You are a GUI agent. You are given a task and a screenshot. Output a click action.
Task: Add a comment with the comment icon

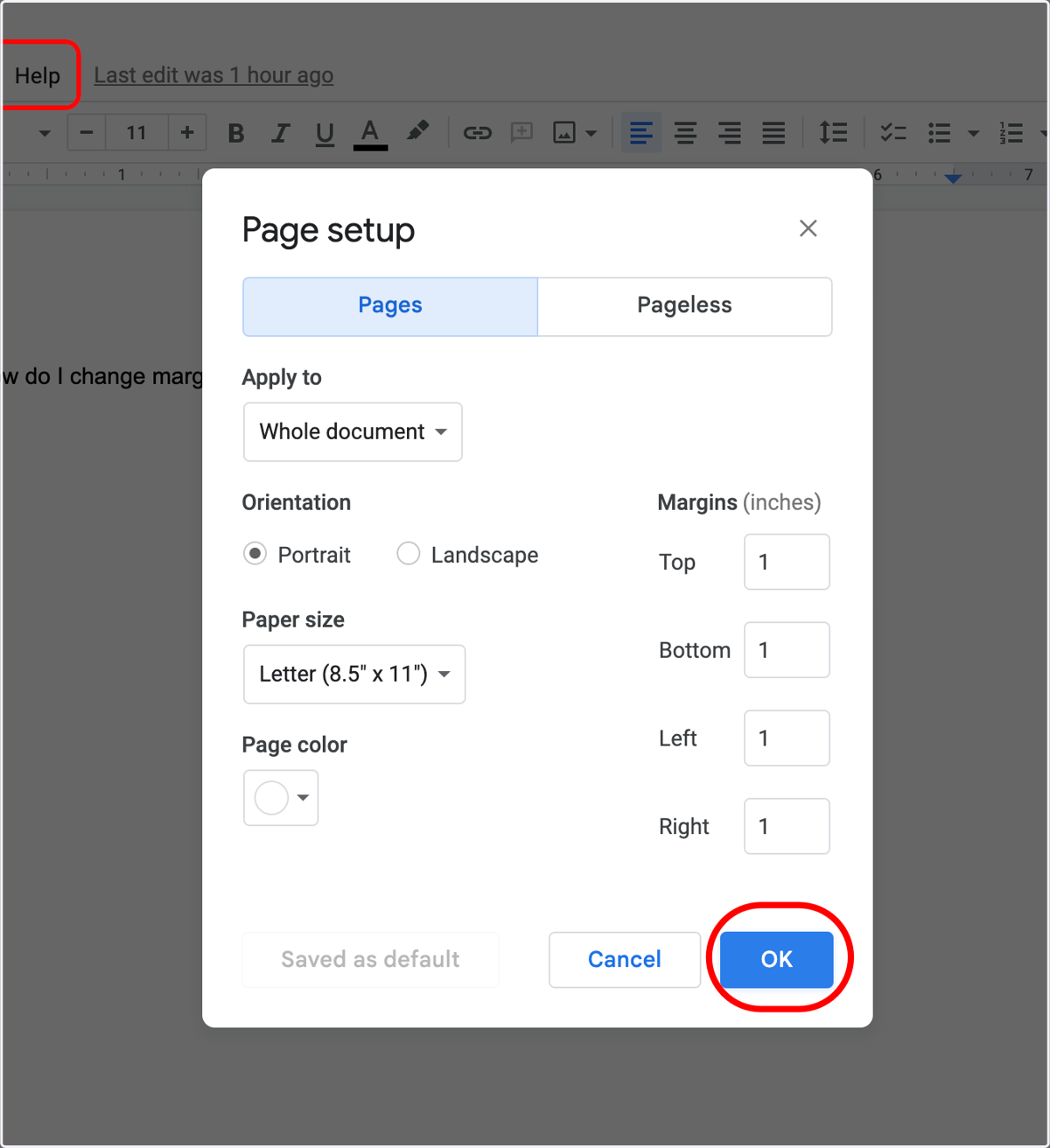(522, 133)
